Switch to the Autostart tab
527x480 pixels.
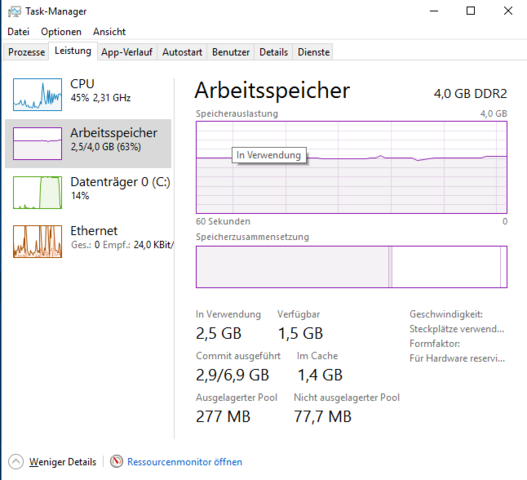tap(182, 52)
